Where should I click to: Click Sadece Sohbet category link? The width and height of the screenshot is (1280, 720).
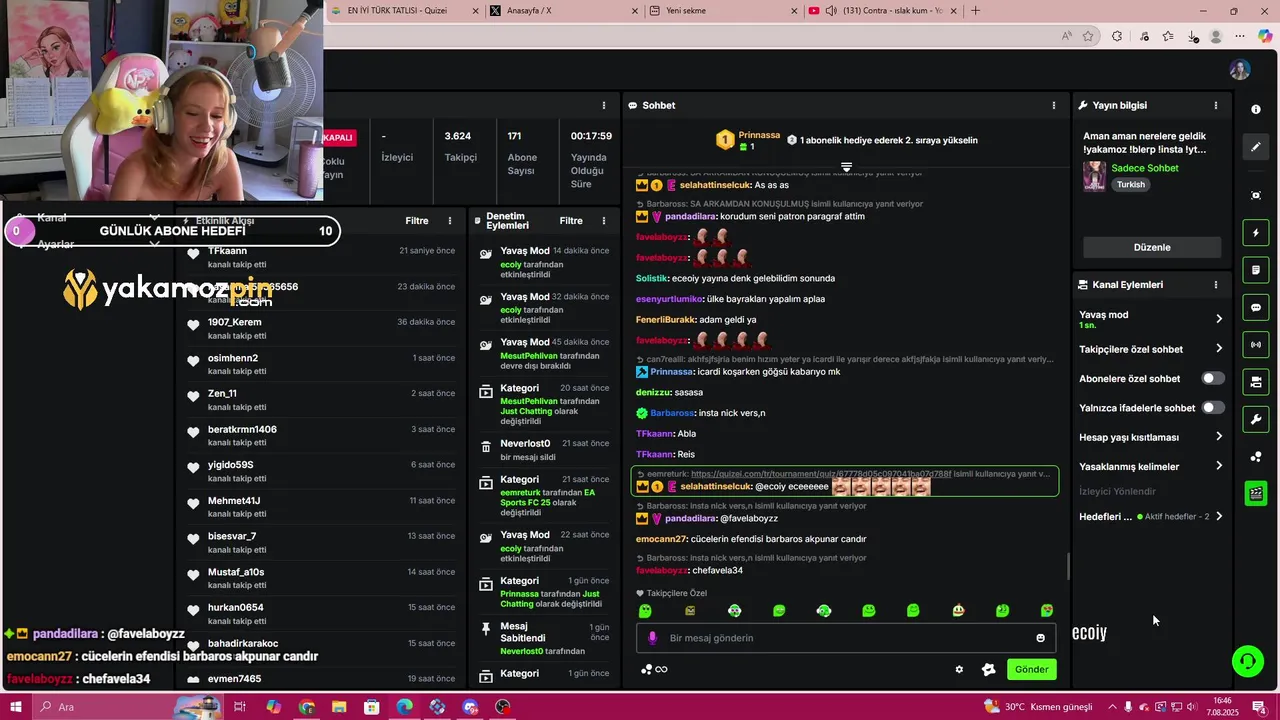(x=1145, y=168)
